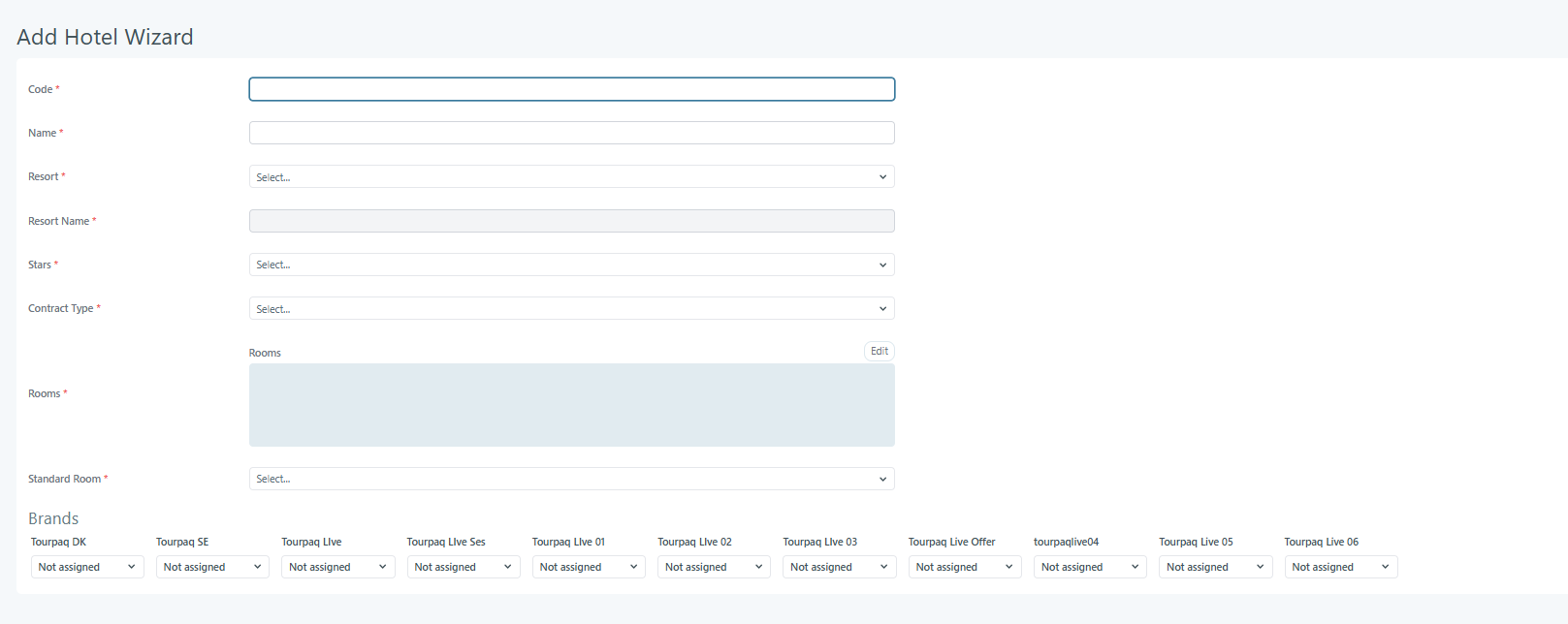Image resolution: width=1568 pixels, height=624 pixels.
Task: Open the Tourpaq Live brand dropdown
Action: click(x=337, y=567)
